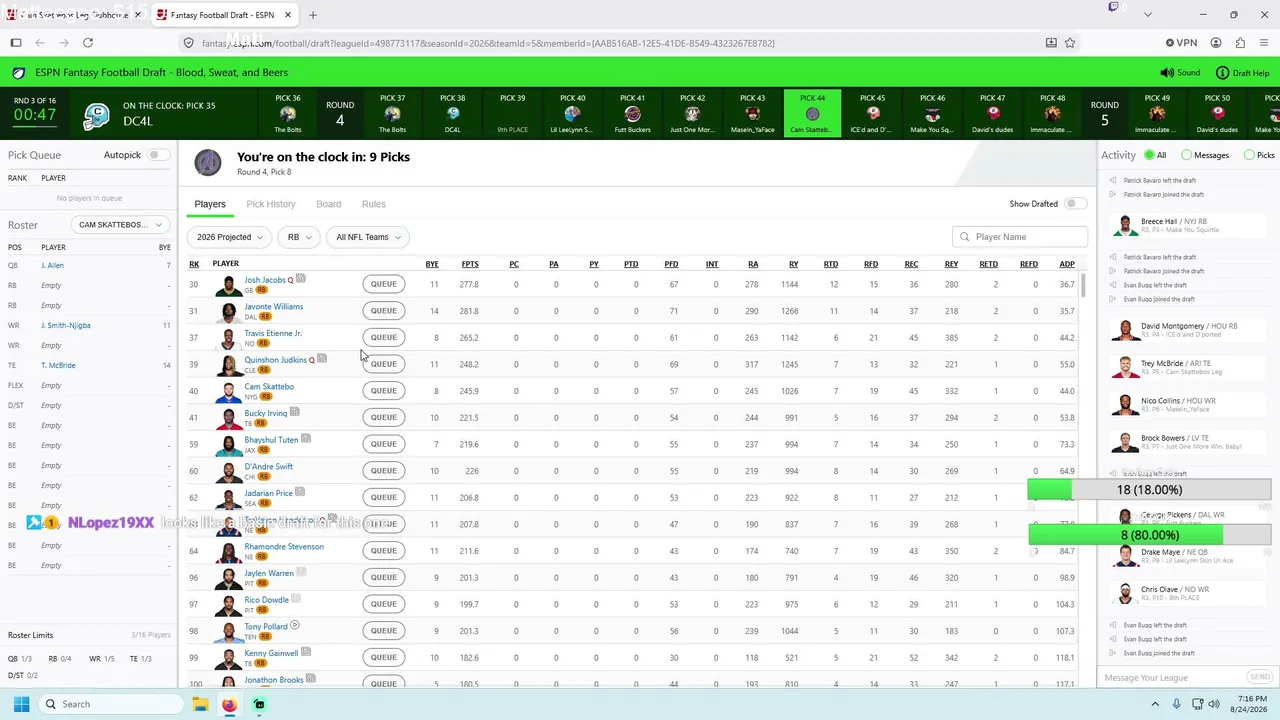This screenshot has height=720, width=1280.
Task: Queue Javonte Williams
Action: pyautogui.click(x=384, y=311)
